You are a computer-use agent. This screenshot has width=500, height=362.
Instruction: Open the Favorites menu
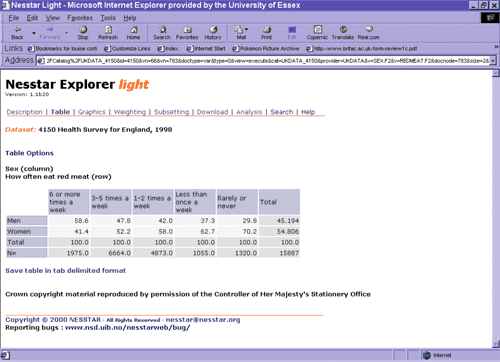[80, 18]
